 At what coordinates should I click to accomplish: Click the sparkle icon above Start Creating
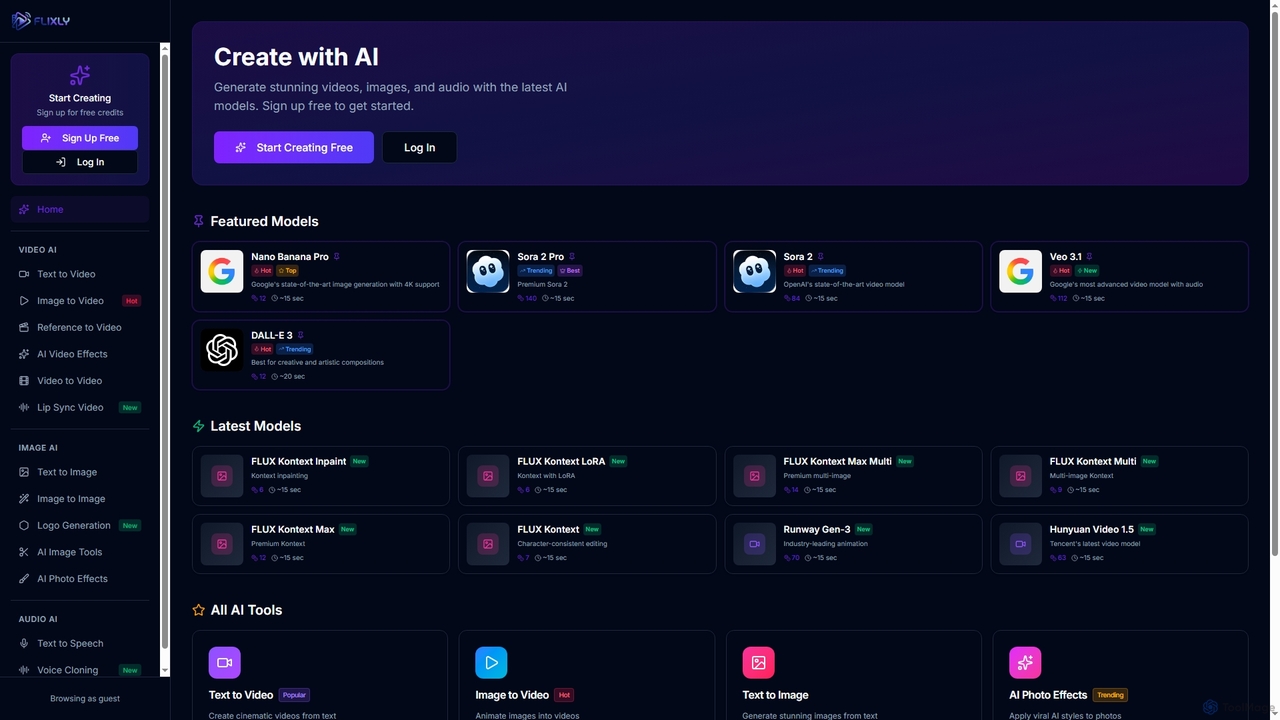click(x=80, y=76)
